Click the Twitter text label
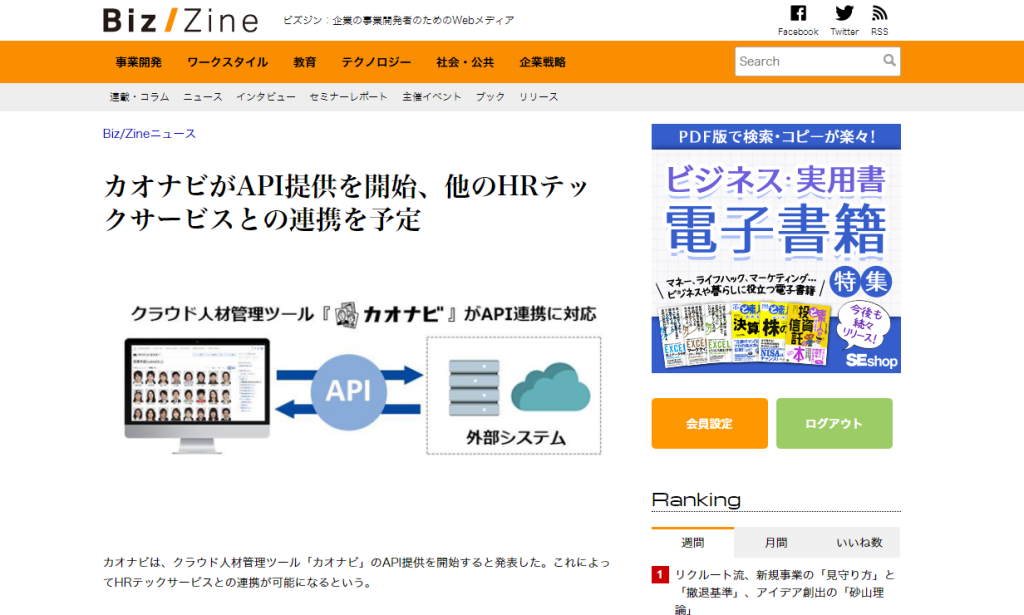 point(844,31)
